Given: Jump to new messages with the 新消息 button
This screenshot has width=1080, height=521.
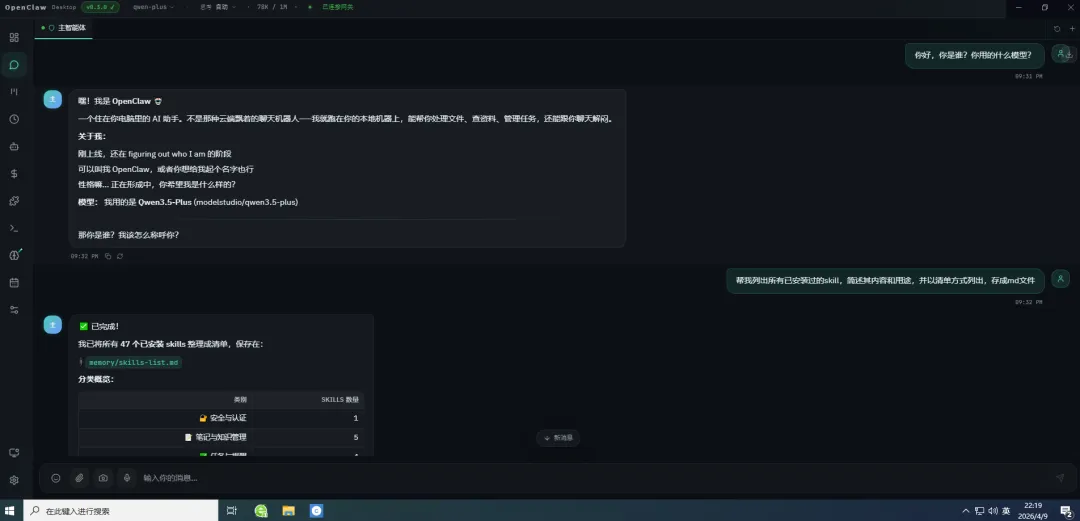Looking at the screenshot, I should 558,438.
